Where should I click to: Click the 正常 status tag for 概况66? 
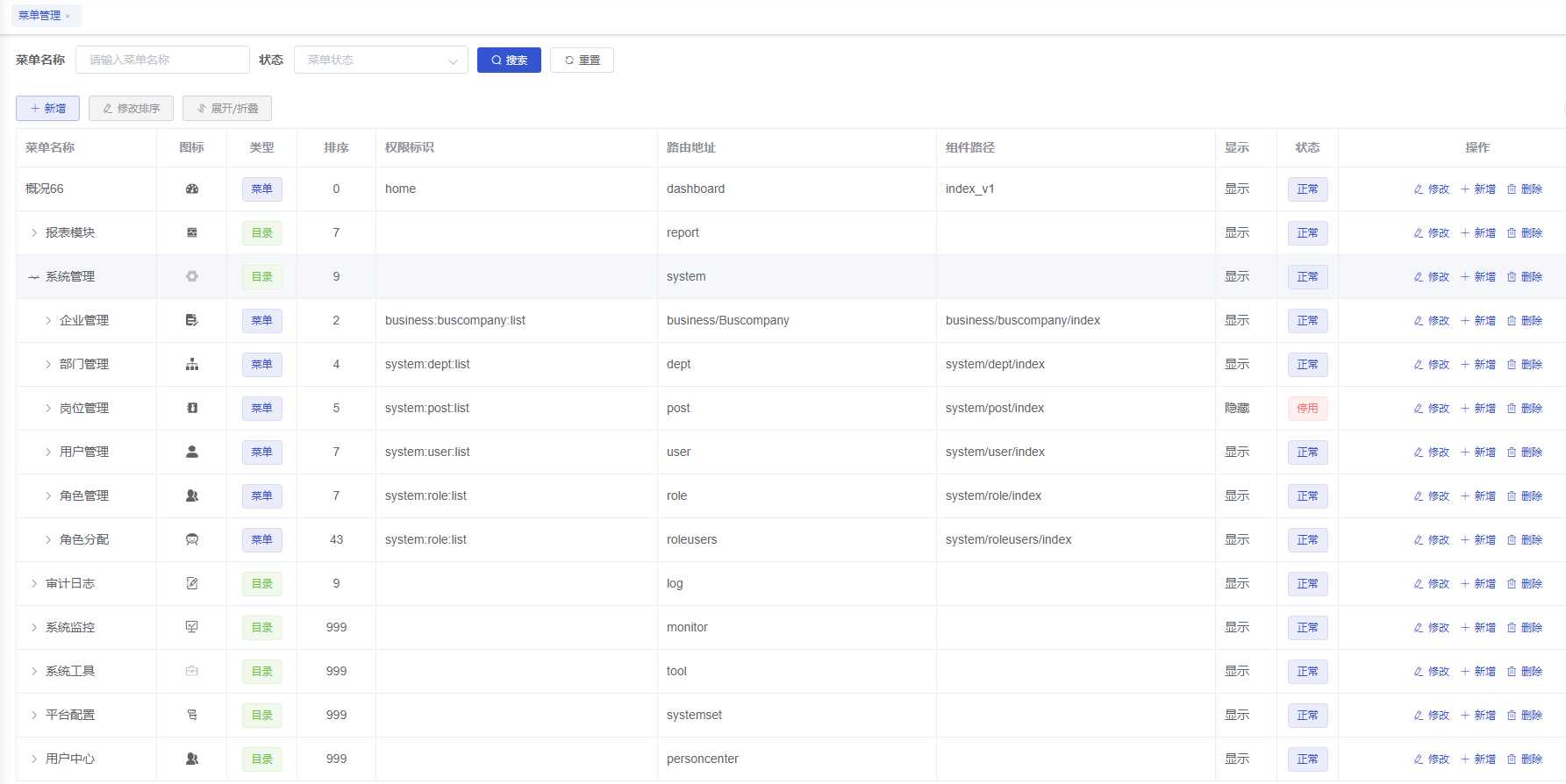tap(1307, 189)
